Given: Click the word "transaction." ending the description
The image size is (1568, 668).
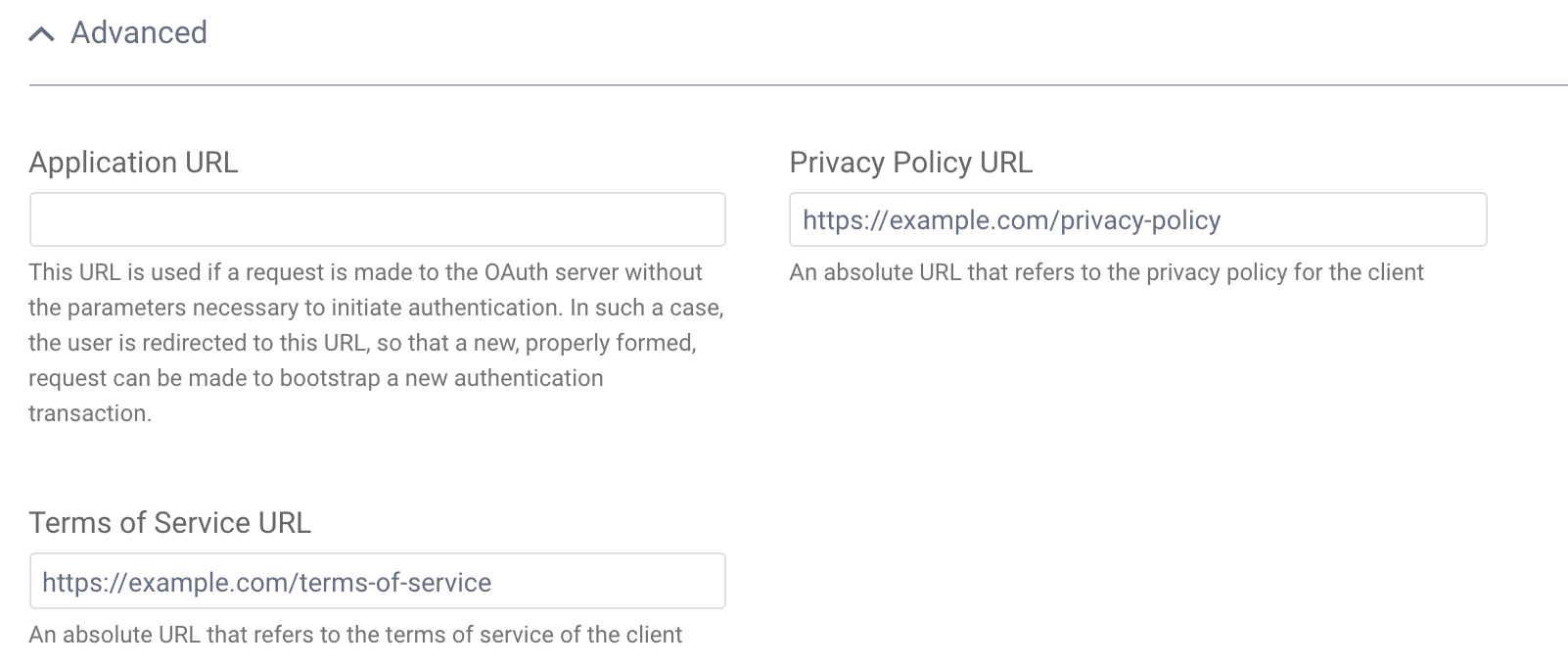Looking at the screenshot, I should point(90,413).
